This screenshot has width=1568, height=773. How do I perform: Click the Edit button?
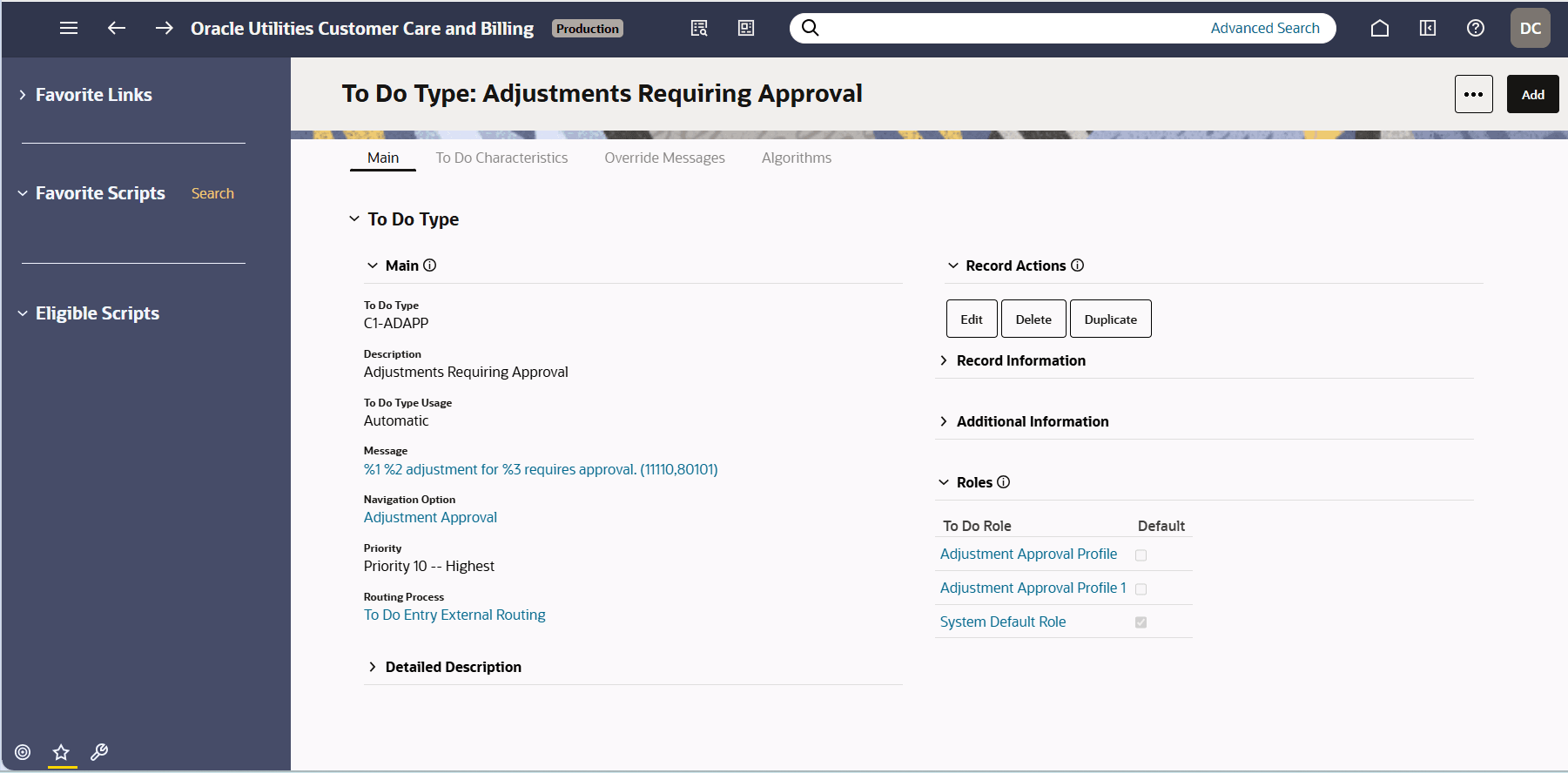tap(972, 319)
